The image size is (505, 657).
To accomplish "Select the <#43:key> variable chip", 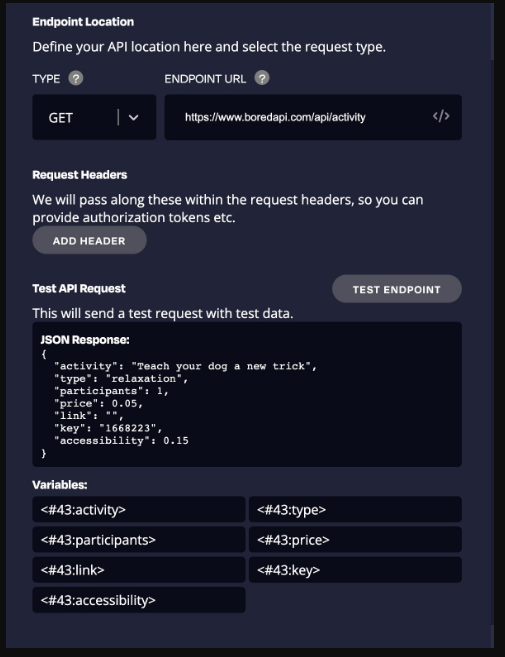I will pos(355,570).
